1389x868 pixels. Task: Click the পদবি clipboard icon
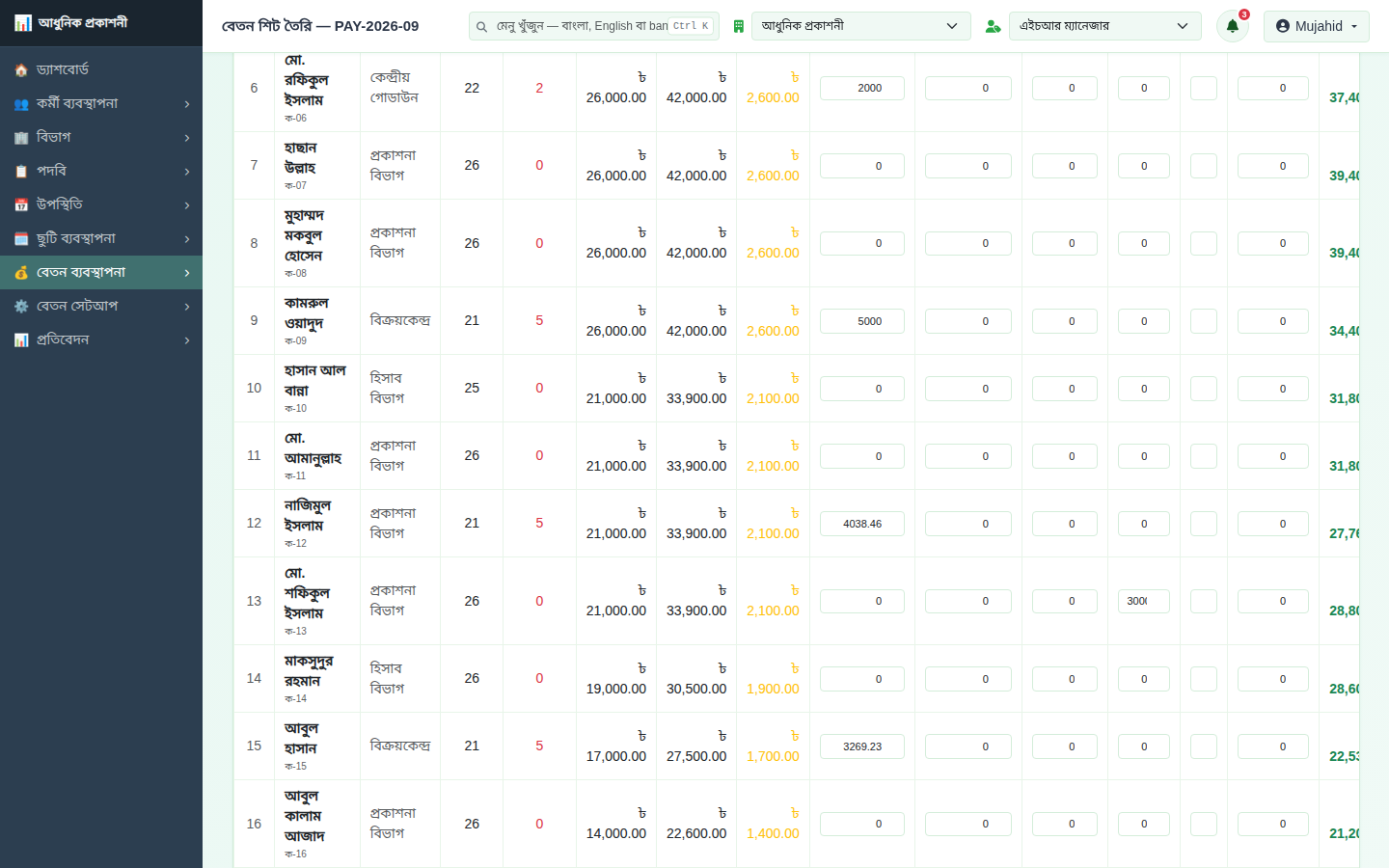[21, 172]
